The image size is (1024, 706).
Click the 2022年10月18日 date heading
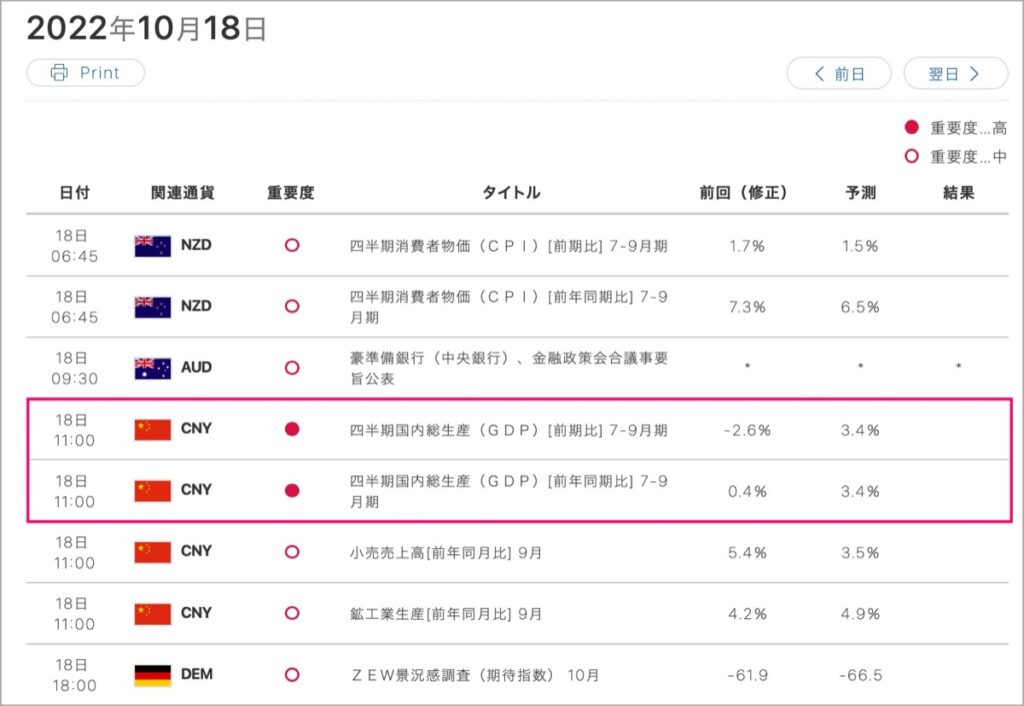(x=147, y=28)
